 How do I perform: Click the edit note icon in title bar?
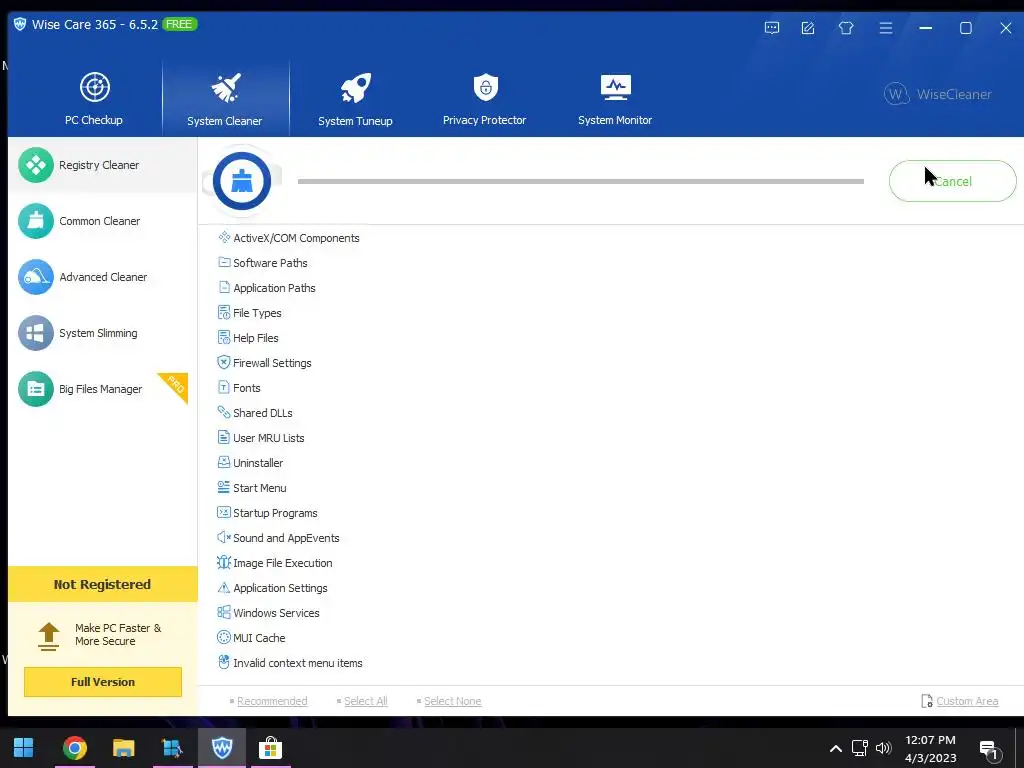[x=808, y=28]
